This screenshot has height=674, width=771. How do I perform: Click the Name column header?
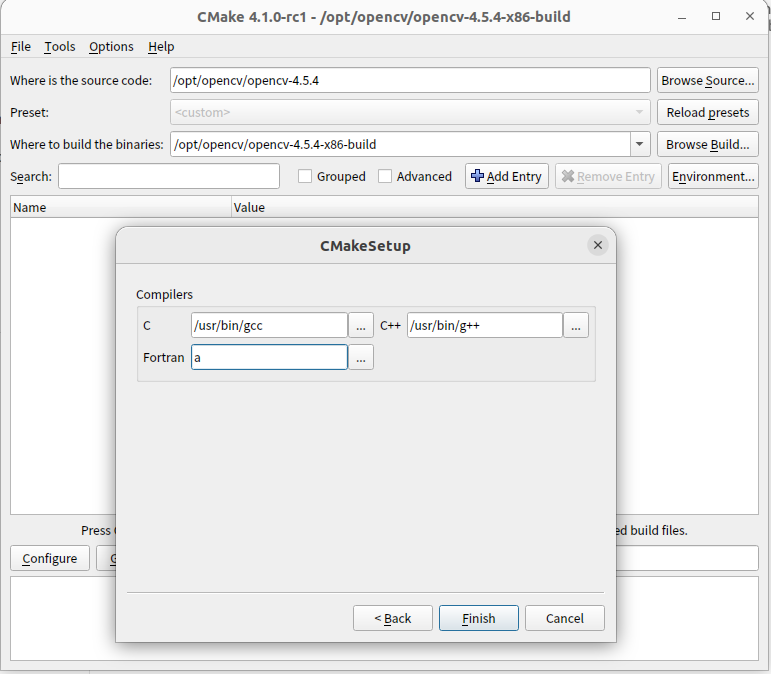click(120, 207)
